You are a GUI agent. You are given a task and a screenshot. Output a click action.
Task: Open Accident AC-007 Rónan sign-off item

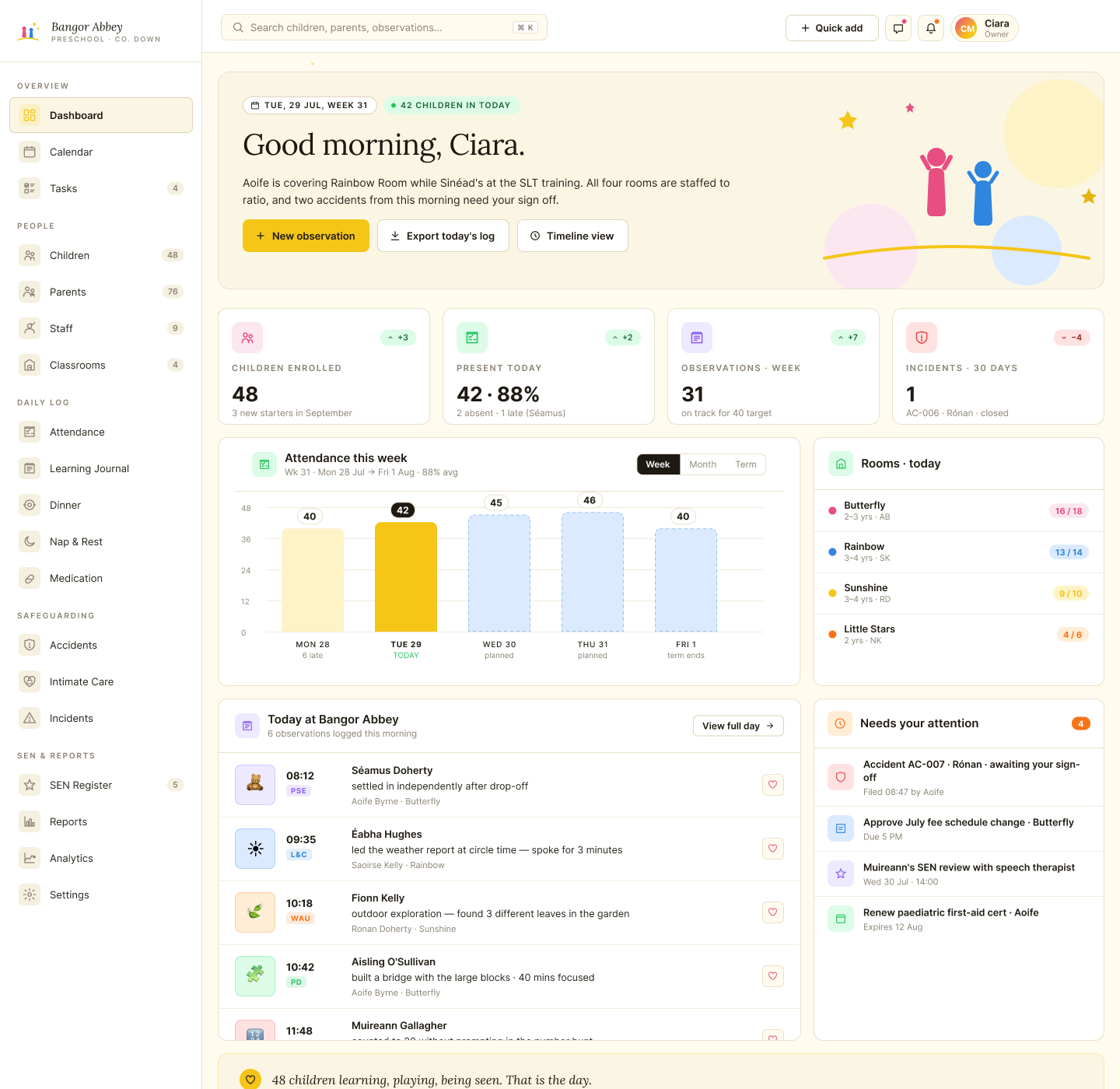click(x=959, y=777)
